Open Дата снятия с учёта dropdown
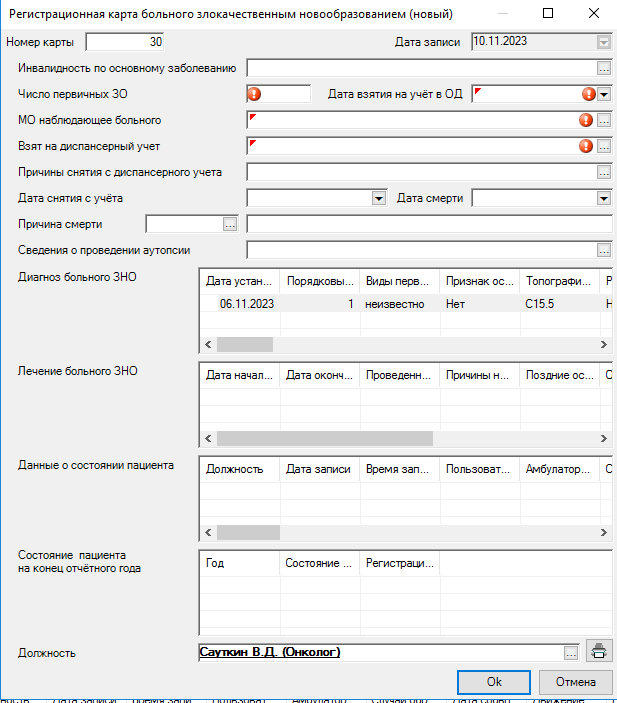This screenshot has width=617, height=703. 379,198
